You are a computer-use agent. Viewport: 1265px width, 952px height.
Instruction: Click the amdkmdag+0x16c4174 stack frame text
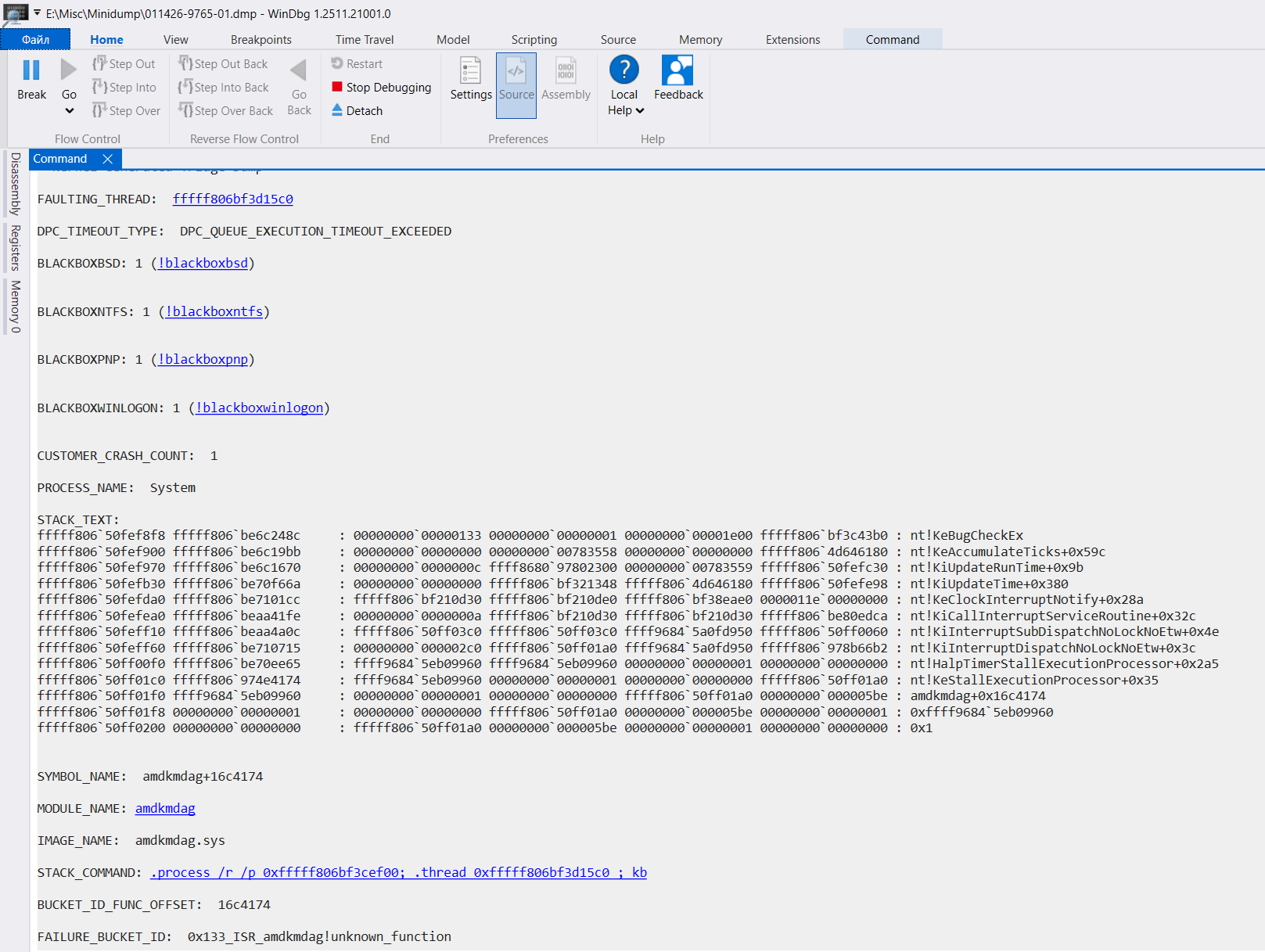[x=978, y=696]
